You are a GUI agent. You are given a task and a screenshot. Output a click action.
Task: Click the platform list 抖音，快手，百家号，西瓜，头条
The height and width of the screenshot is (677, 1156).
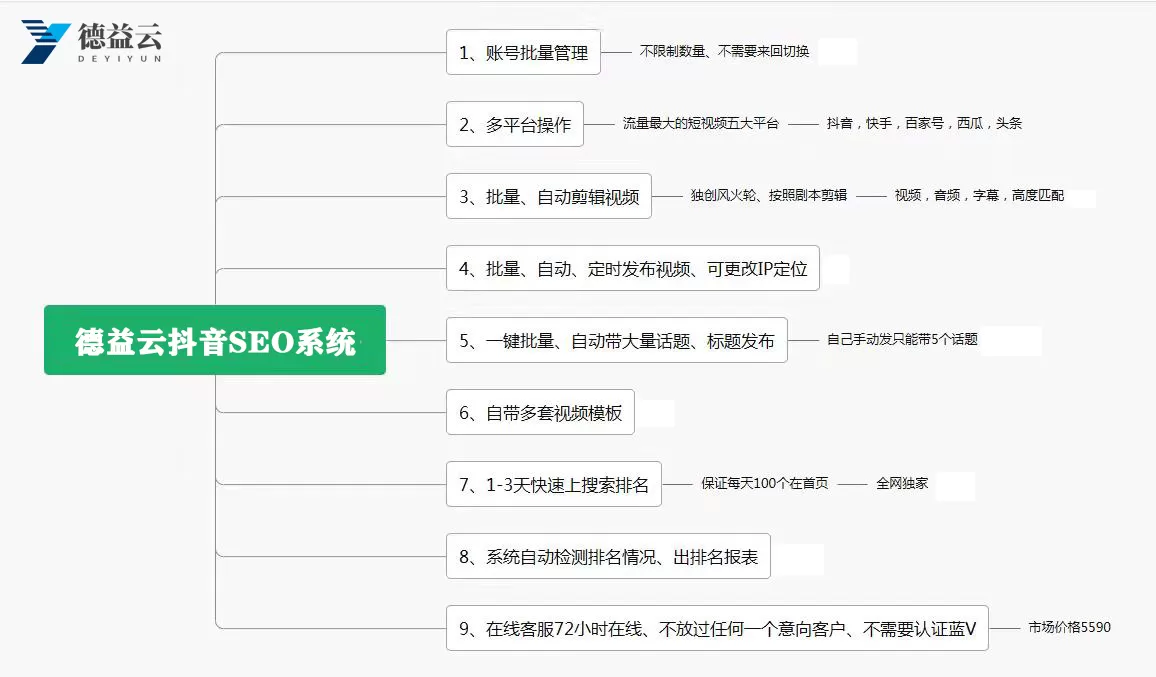924,124
